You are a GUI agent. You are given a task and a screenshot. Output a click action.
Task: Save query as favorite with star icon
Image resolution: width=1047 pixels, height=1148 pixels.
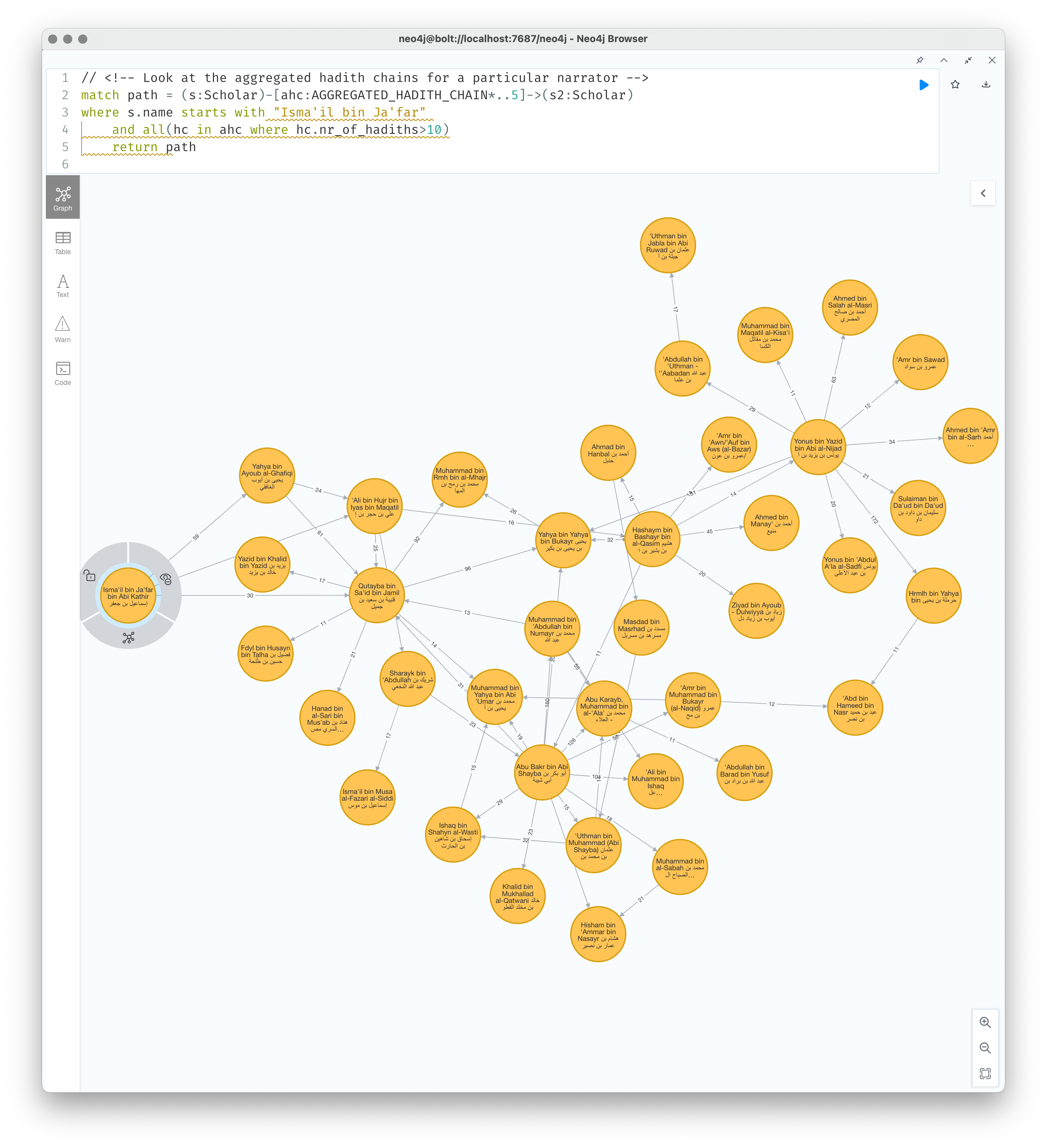[x=955, y=85]
